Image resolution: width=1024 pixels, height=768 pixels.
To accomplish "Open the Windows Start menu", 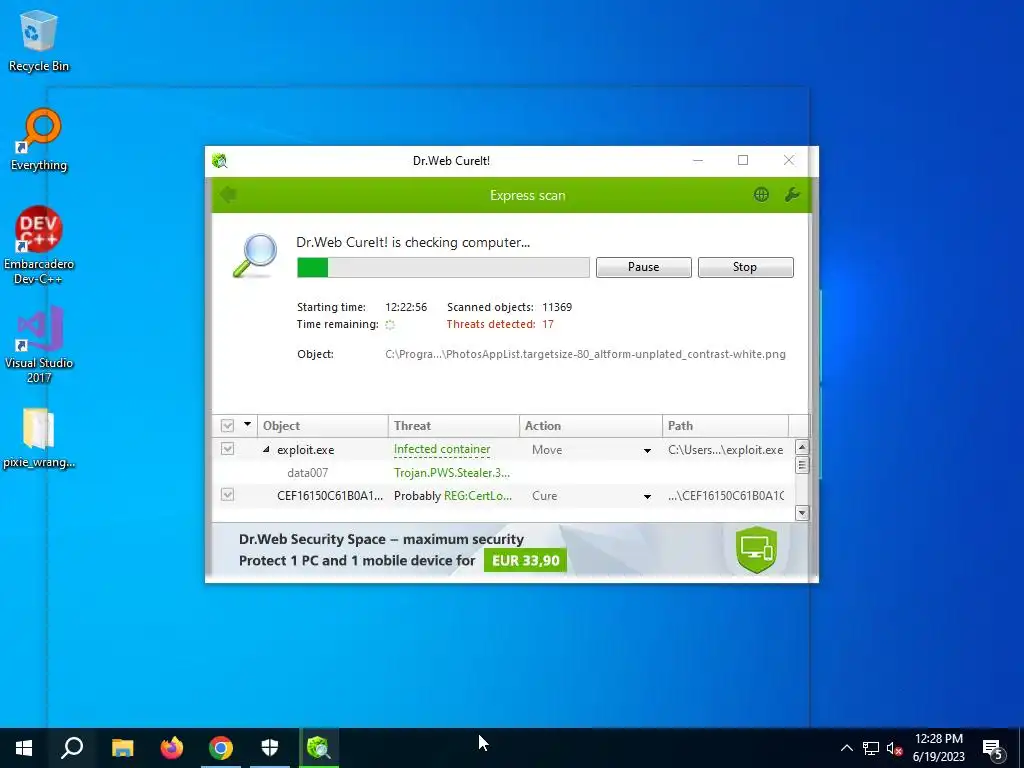I will point(24,748).
